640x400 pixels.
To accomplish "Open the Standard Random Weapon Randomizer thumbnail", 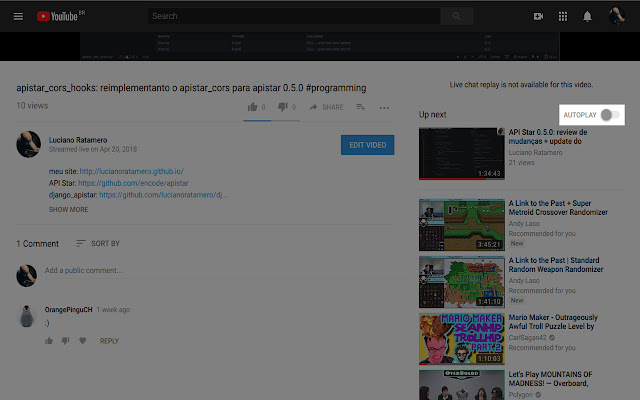I will pos(462,282).
